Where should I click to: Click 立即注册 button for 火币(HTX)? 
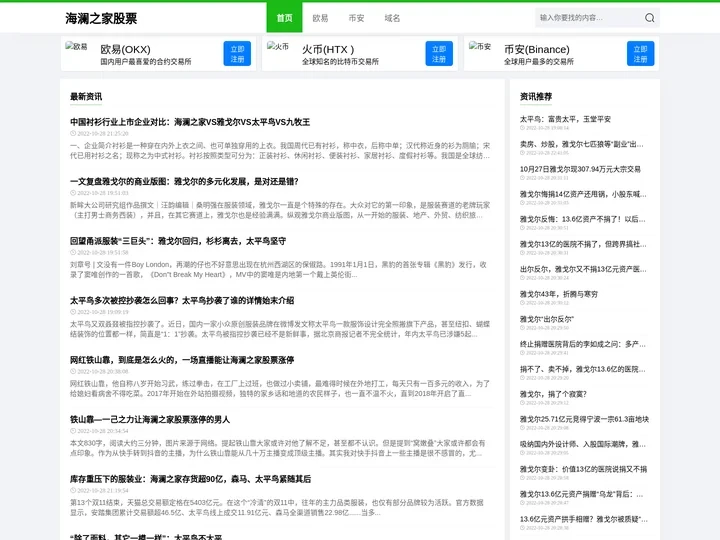point(439,54)
